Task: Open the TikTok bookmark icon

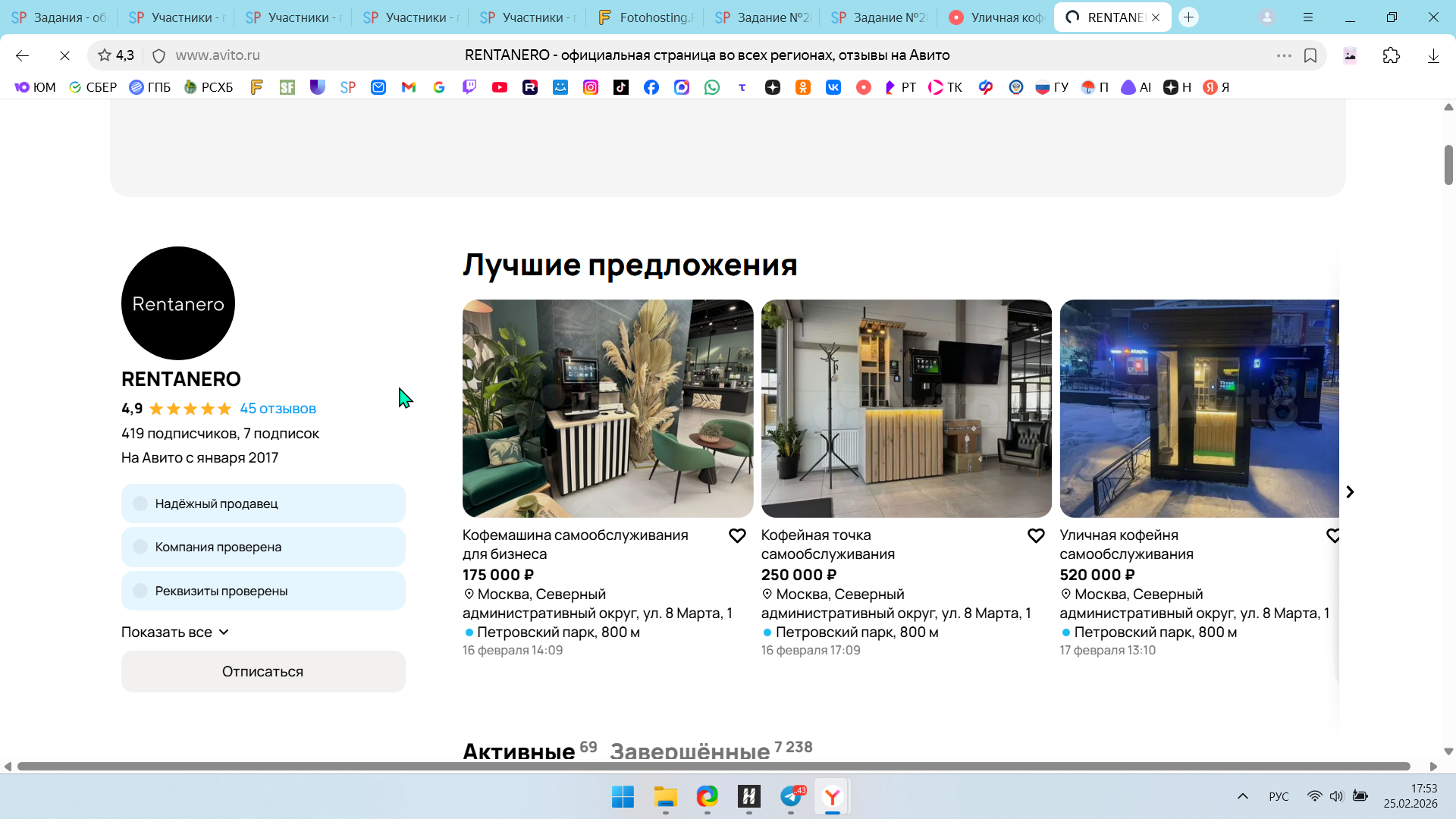Action: pos(621,87)
